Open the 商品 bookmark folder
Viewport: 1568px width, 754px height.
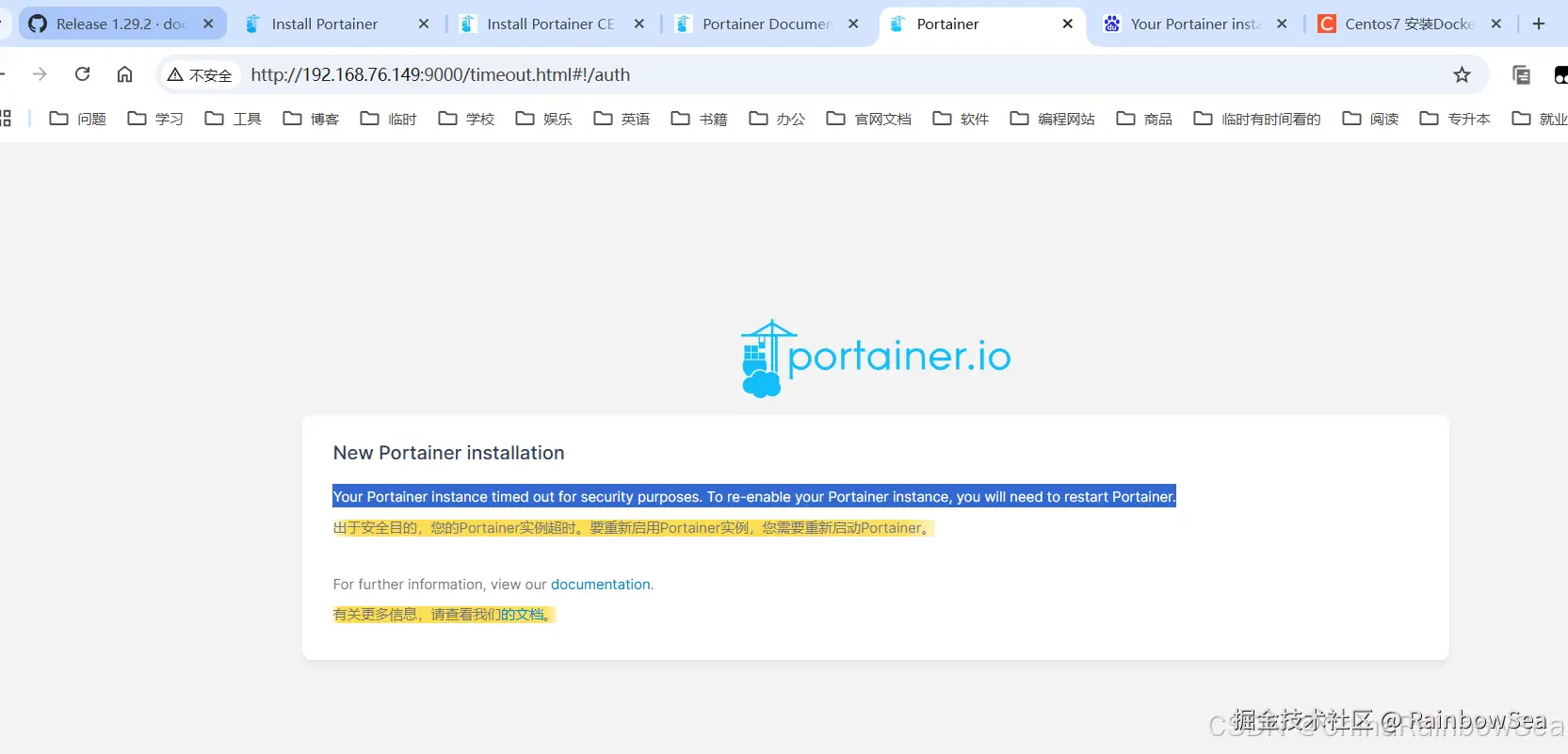coord(1144,119)
